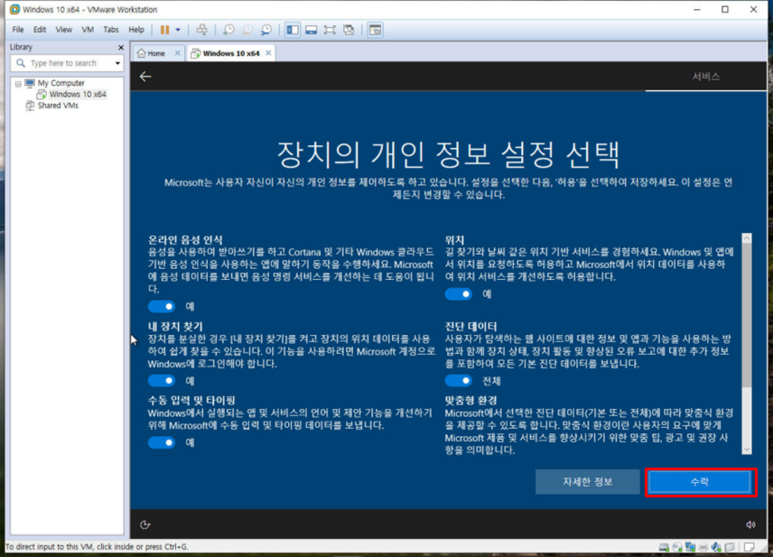The image size is (773, 557).
Task: Click the privacy settings scrollbar down arrow
Action: pyautogui.click(x=747, y=450)
